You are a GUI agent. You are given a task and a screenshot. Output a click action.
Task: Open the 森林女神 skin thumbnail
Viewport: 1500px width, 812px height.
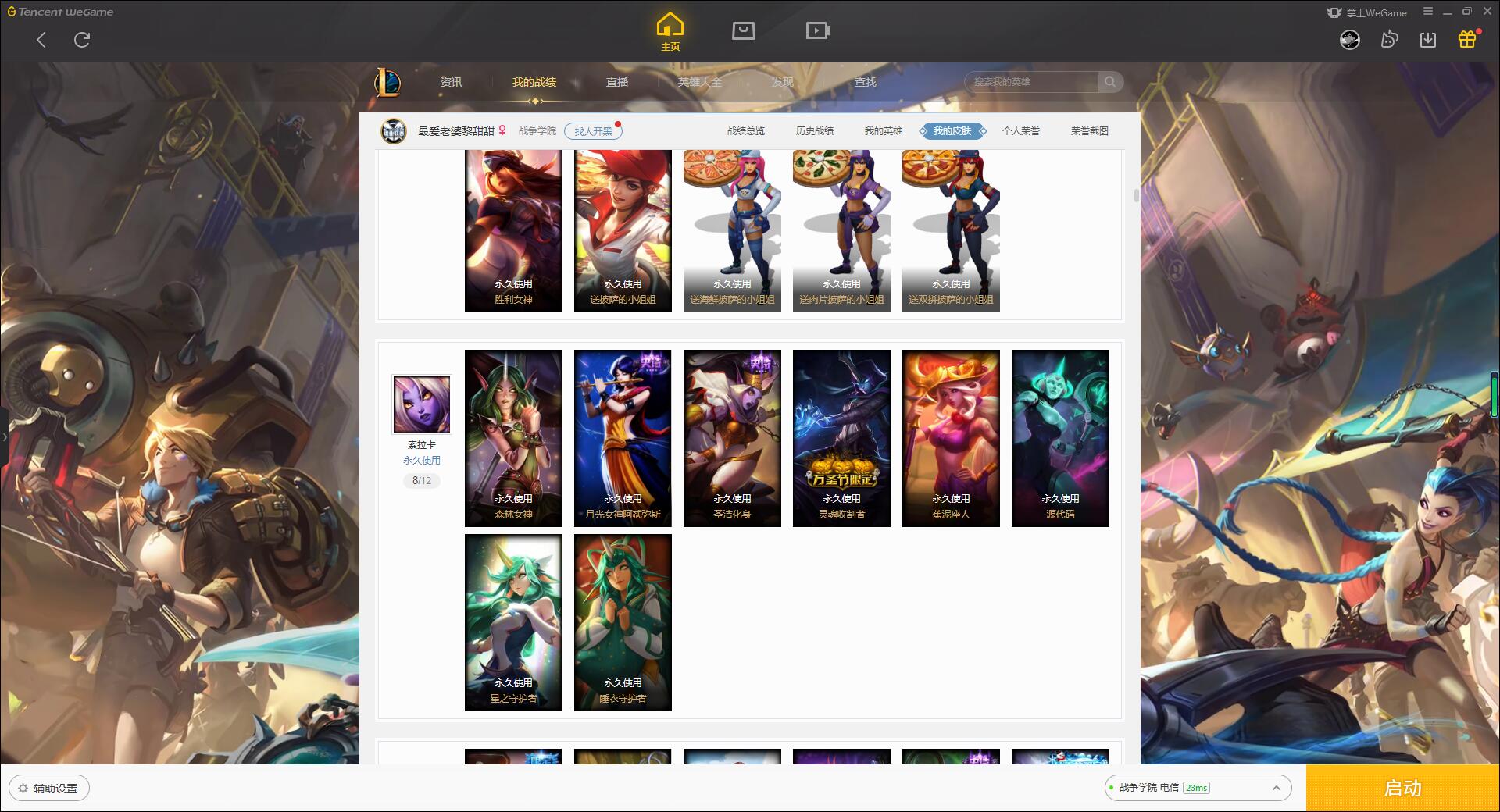coord(513,438)
